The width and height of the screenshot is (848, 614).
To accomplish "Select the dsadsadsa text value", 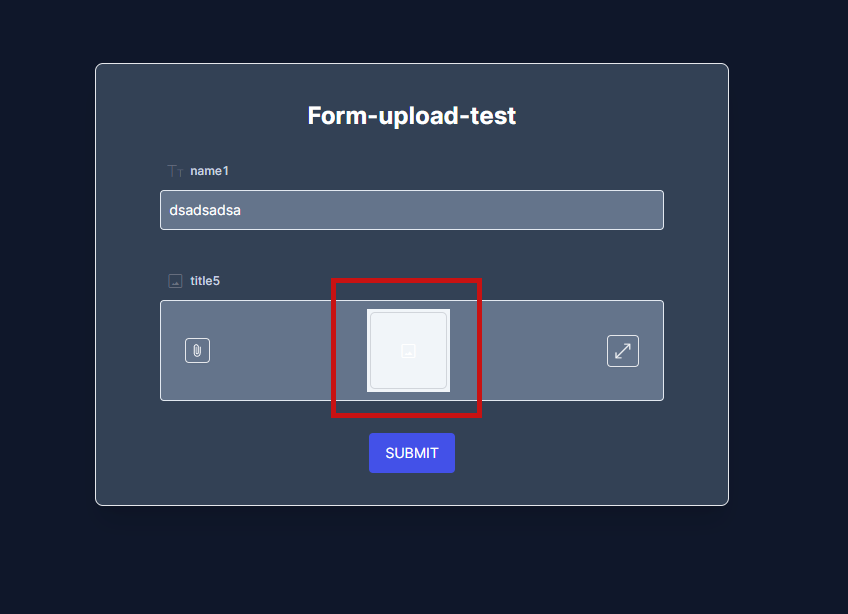I will pyautogui.click(x=203, y=210).
